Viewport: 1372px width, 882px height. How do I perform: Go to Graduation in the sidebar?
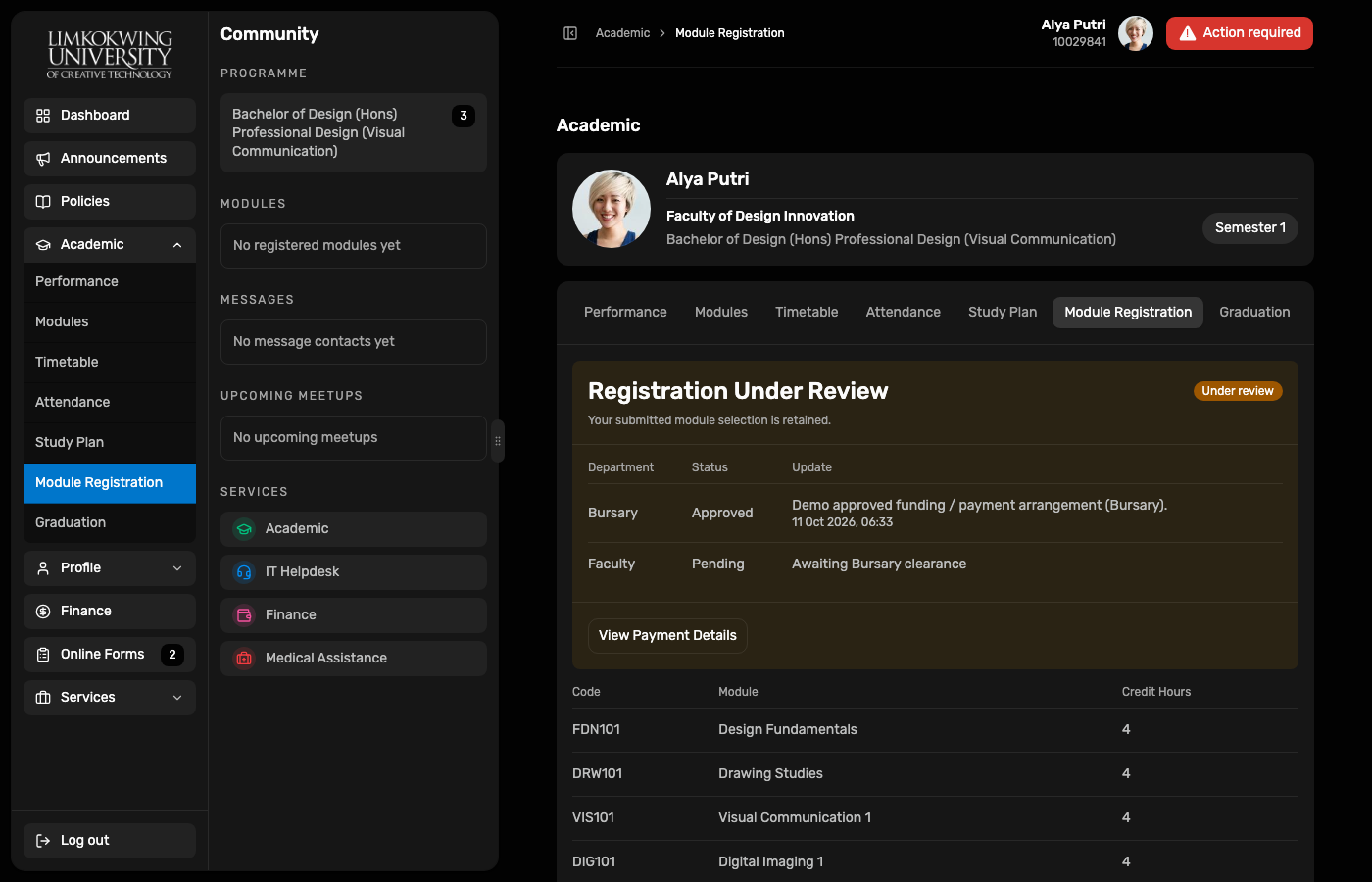(110, 523)
